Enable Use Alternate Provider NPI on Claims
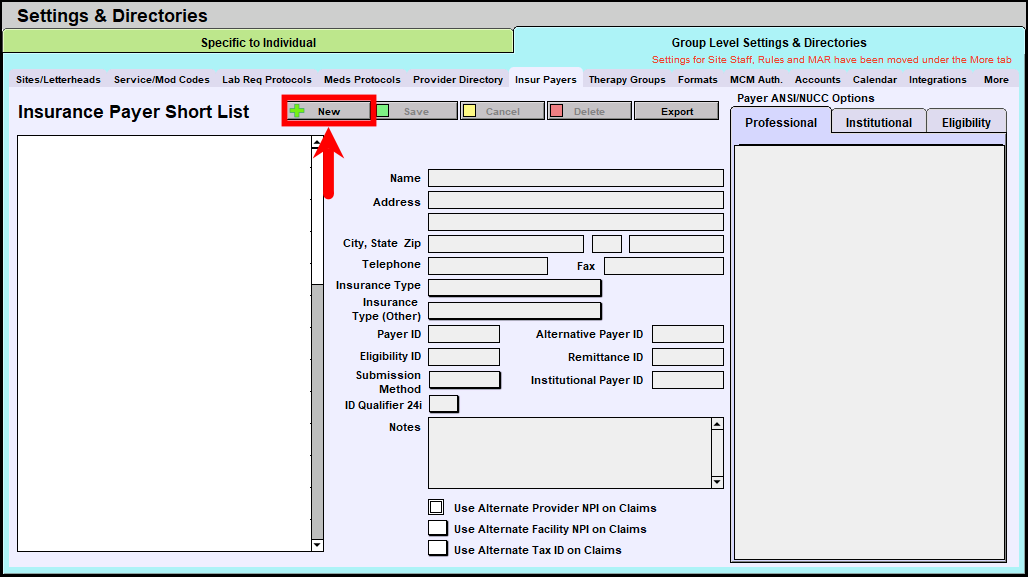The image size is (1028, 577). point(436,507)
